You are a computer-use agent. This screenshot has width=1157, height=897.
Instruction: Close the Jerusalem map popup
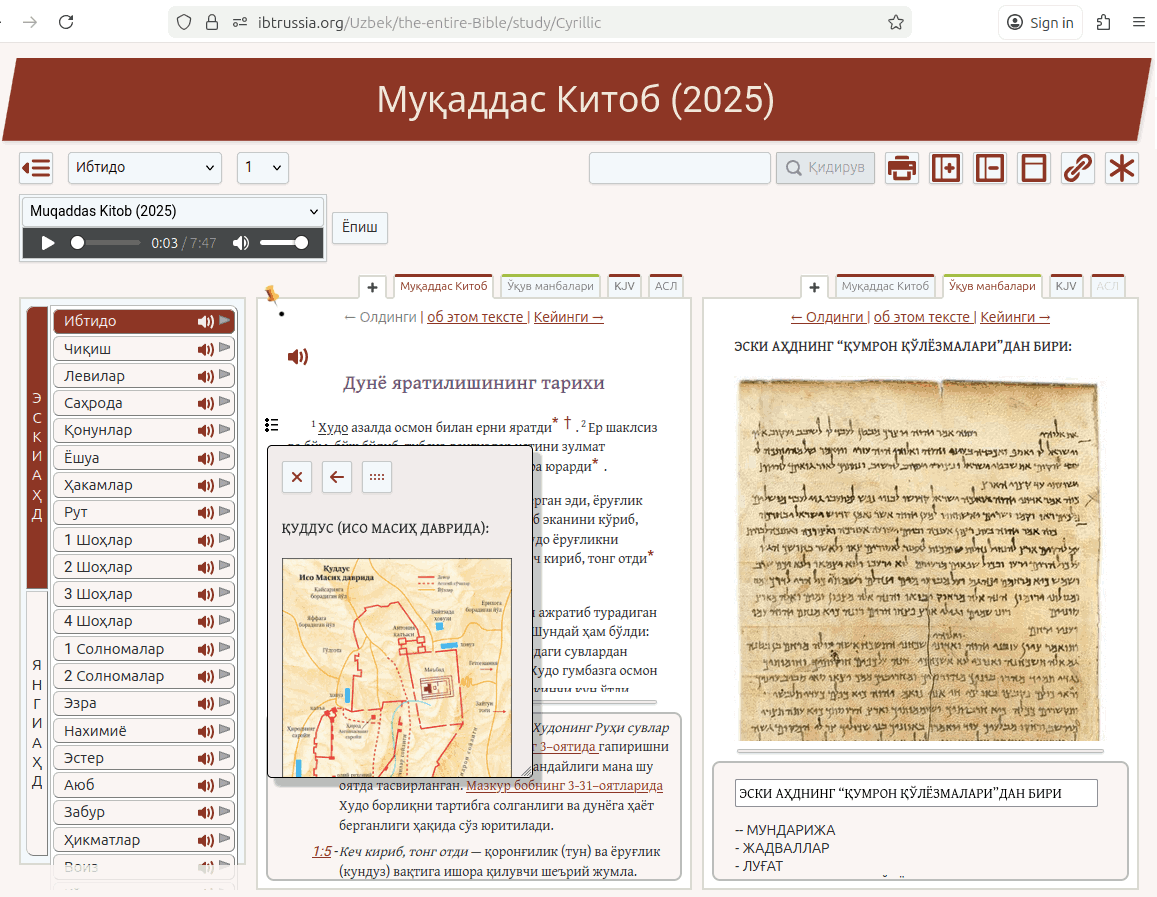point(297,477)
